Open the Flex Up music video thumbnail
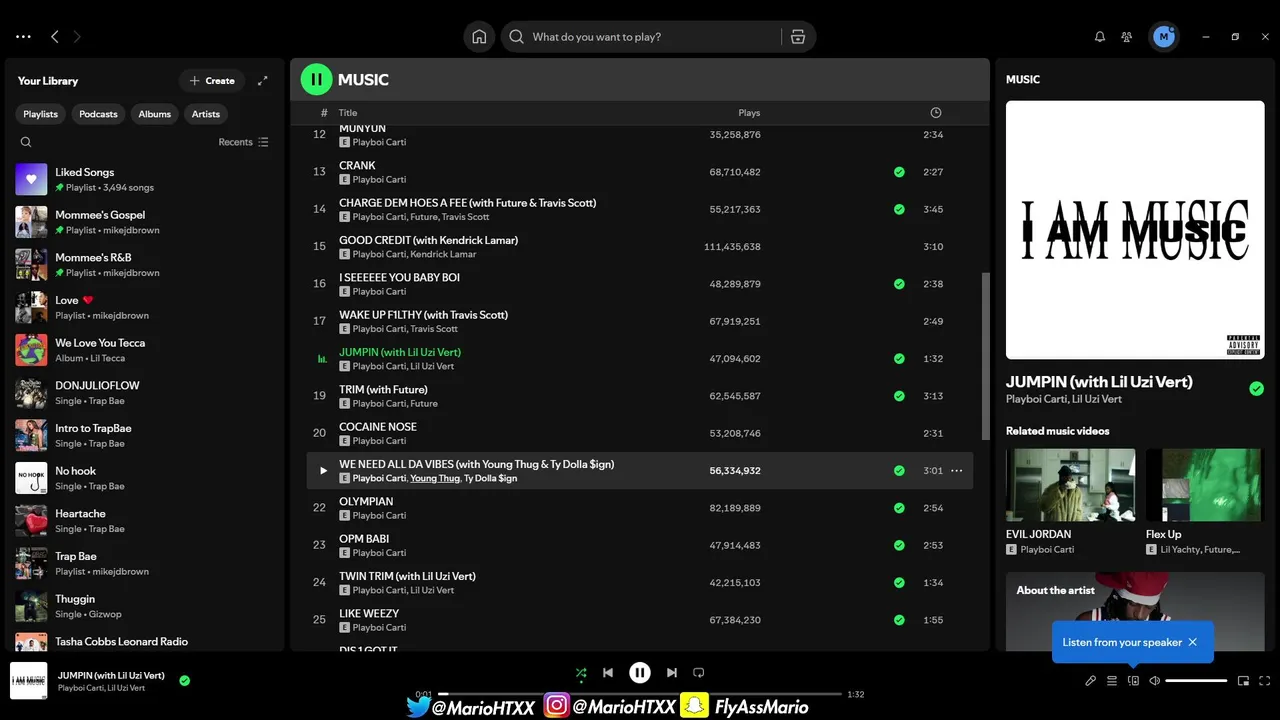1280x720 pixels. point(1205,485)
